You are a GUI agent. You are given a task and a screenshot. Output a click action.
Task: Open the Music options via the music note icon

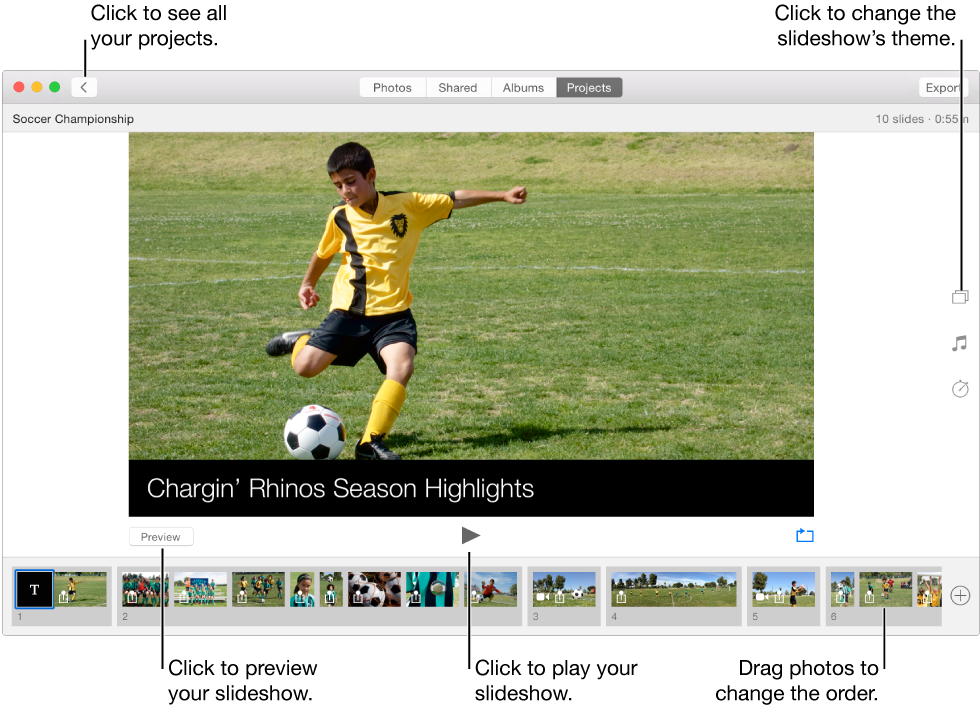coord(960,343)
